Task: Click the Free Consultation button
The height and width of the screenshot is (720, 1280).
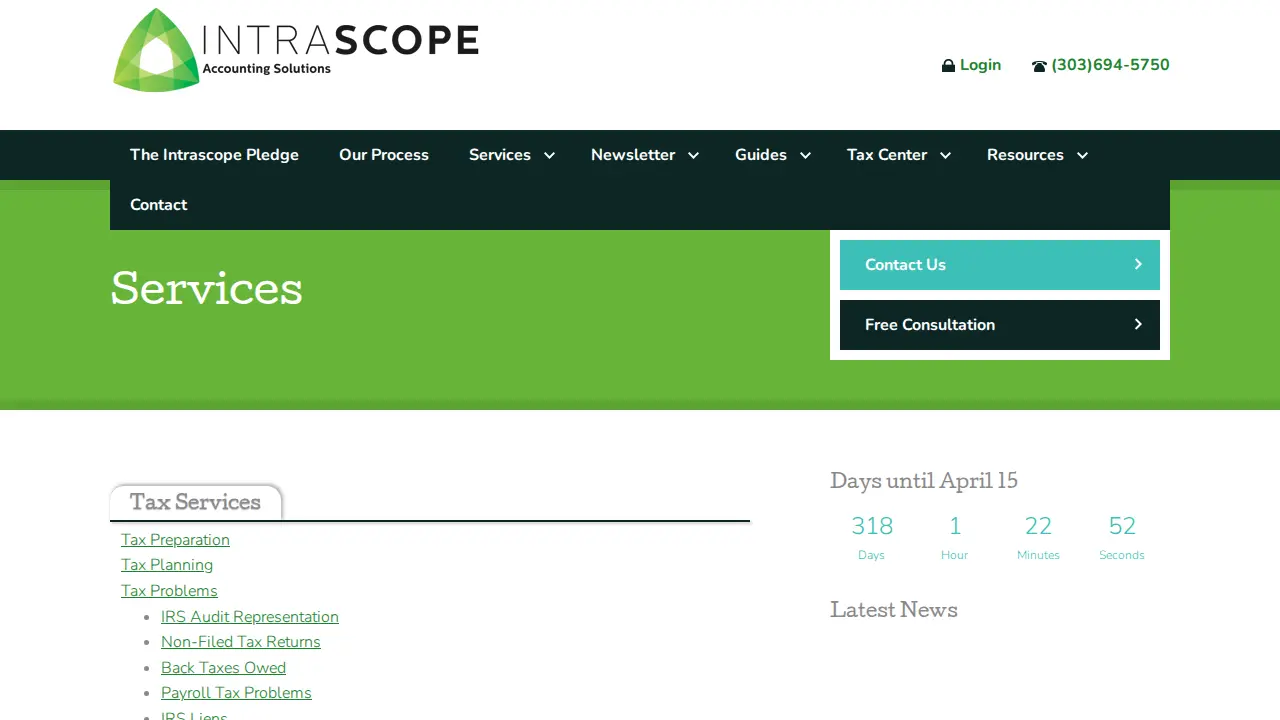Action: (x=1000, y=325)
